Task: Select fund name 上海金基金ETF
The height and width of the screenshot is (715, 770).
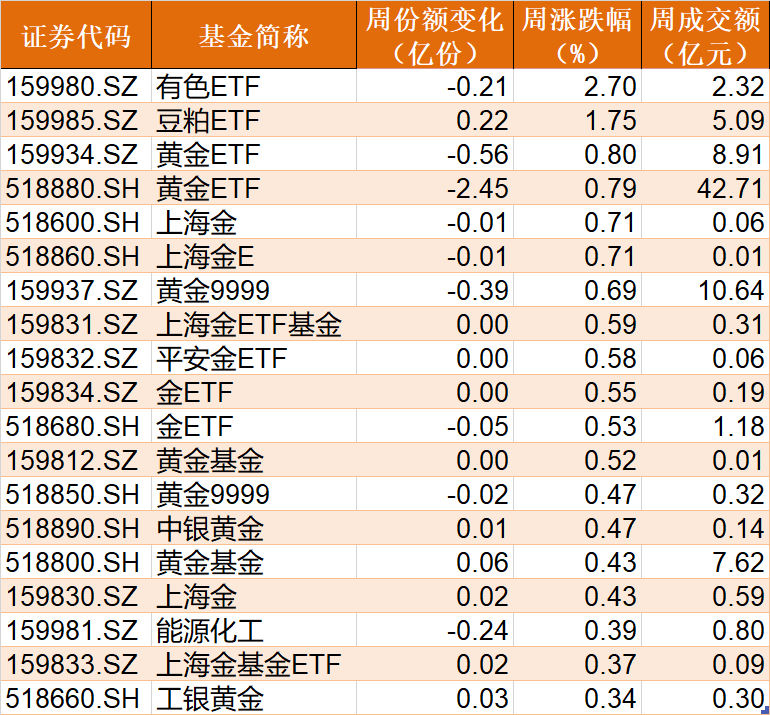Action: click(x=248, y=664)
